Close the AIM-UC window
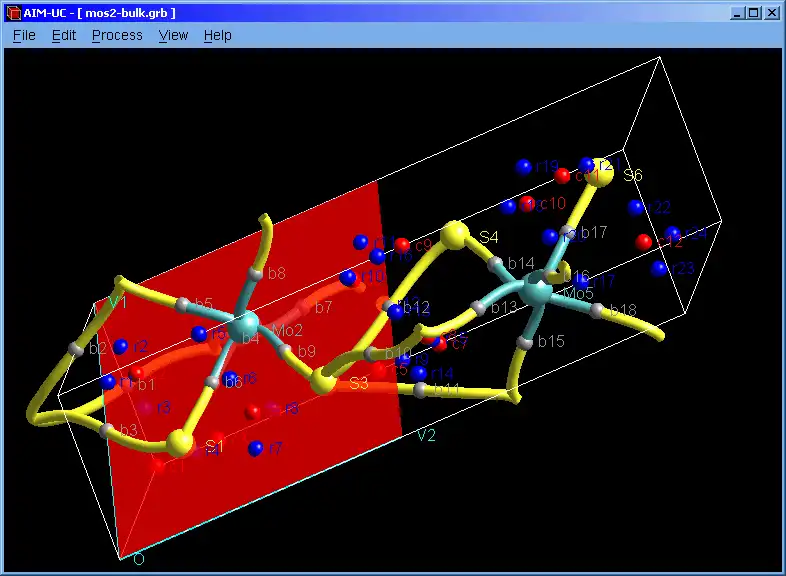 point(771,13)
